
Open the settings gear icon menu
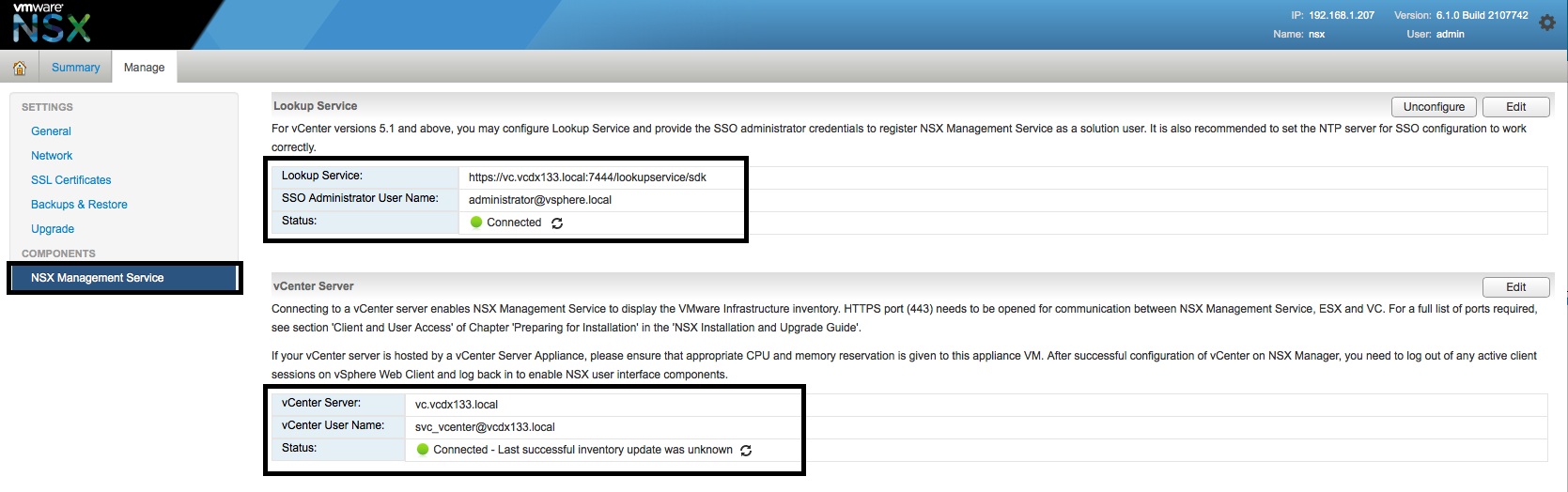1546,23
